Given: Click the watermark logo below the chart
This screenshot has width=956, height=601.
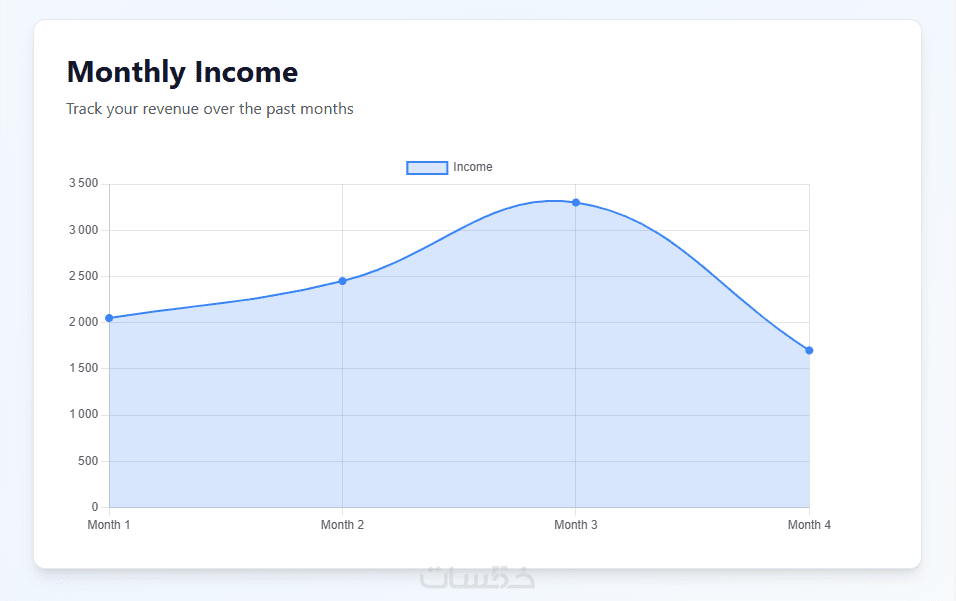Looking at the screenshot, I should 478,577.
